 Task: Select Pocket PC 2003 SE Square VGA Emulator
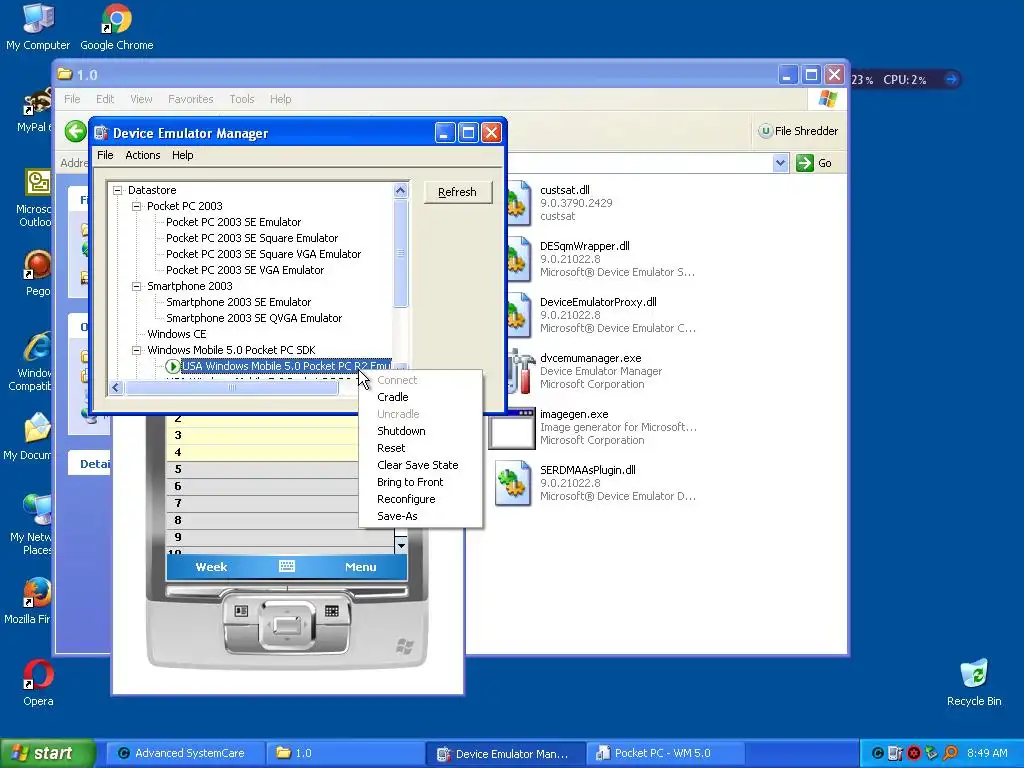pyautogui.click(x=263, y=254)
